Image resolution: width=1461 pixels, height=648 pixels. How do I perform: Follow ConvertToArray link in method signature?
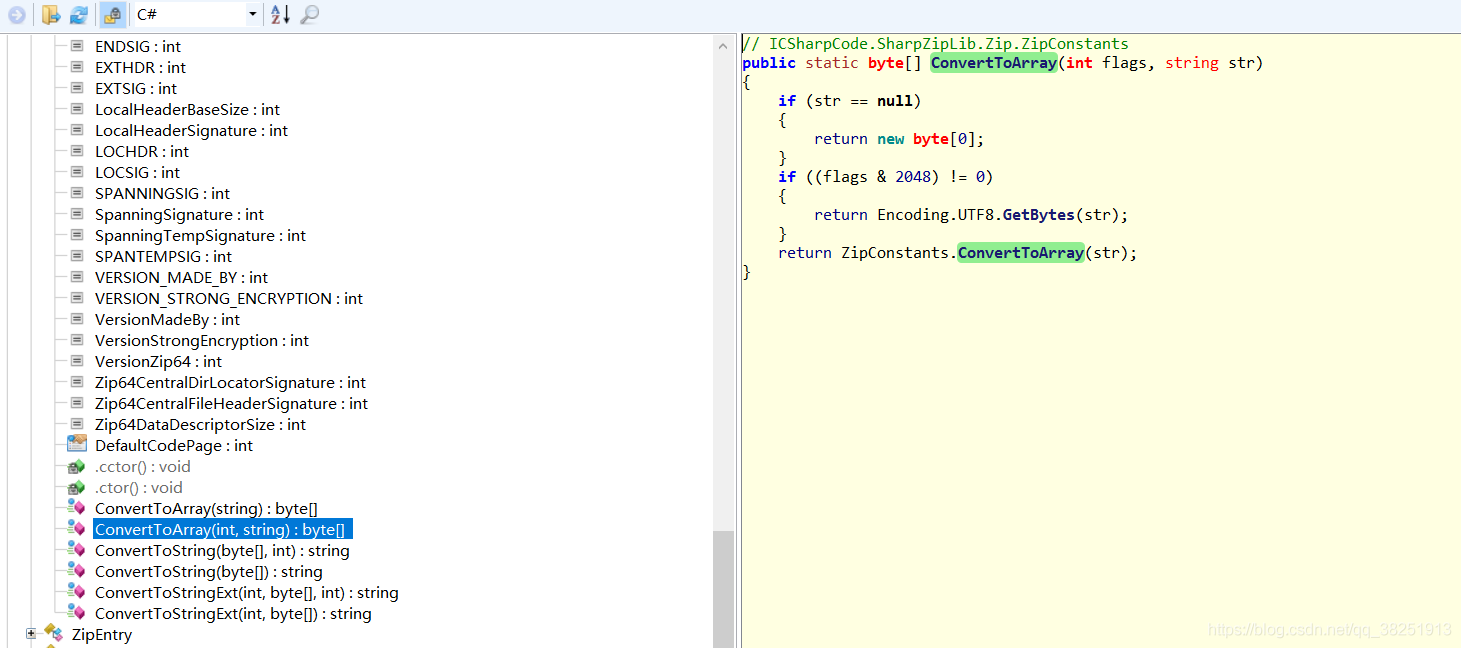coord(993,63)
